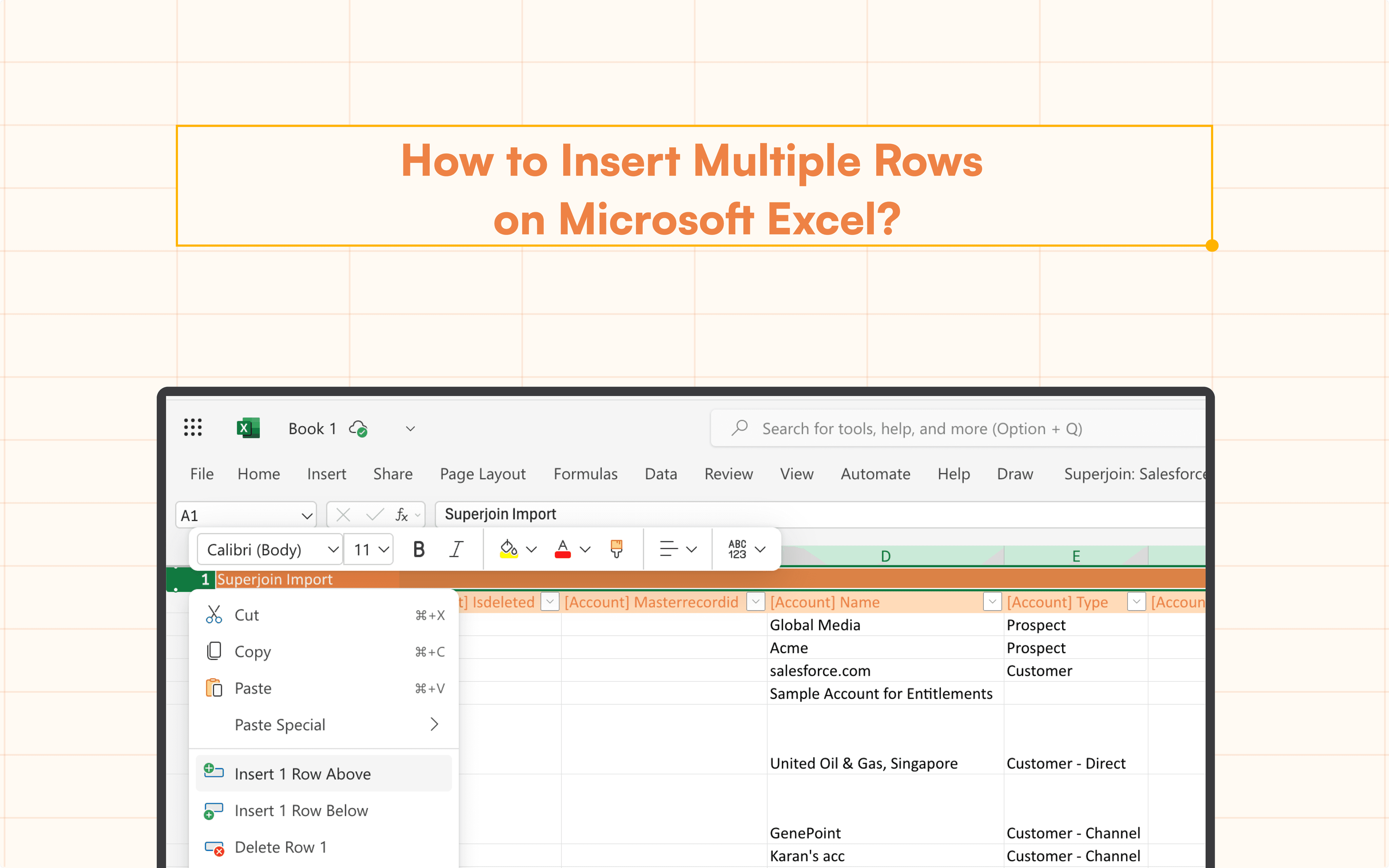This screenshot has height=868, width=1389.
Task: Click the app launcher grid icon
Action: point(193,428)
